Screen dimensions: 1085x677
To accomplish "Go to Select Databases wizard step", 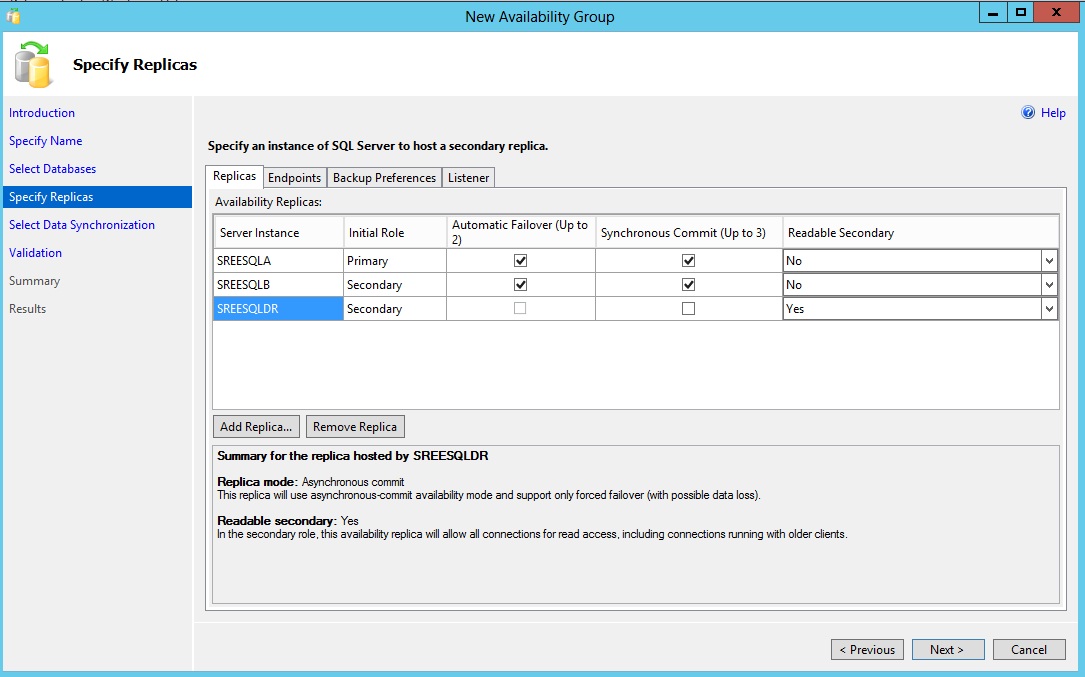I will [53, 169].
